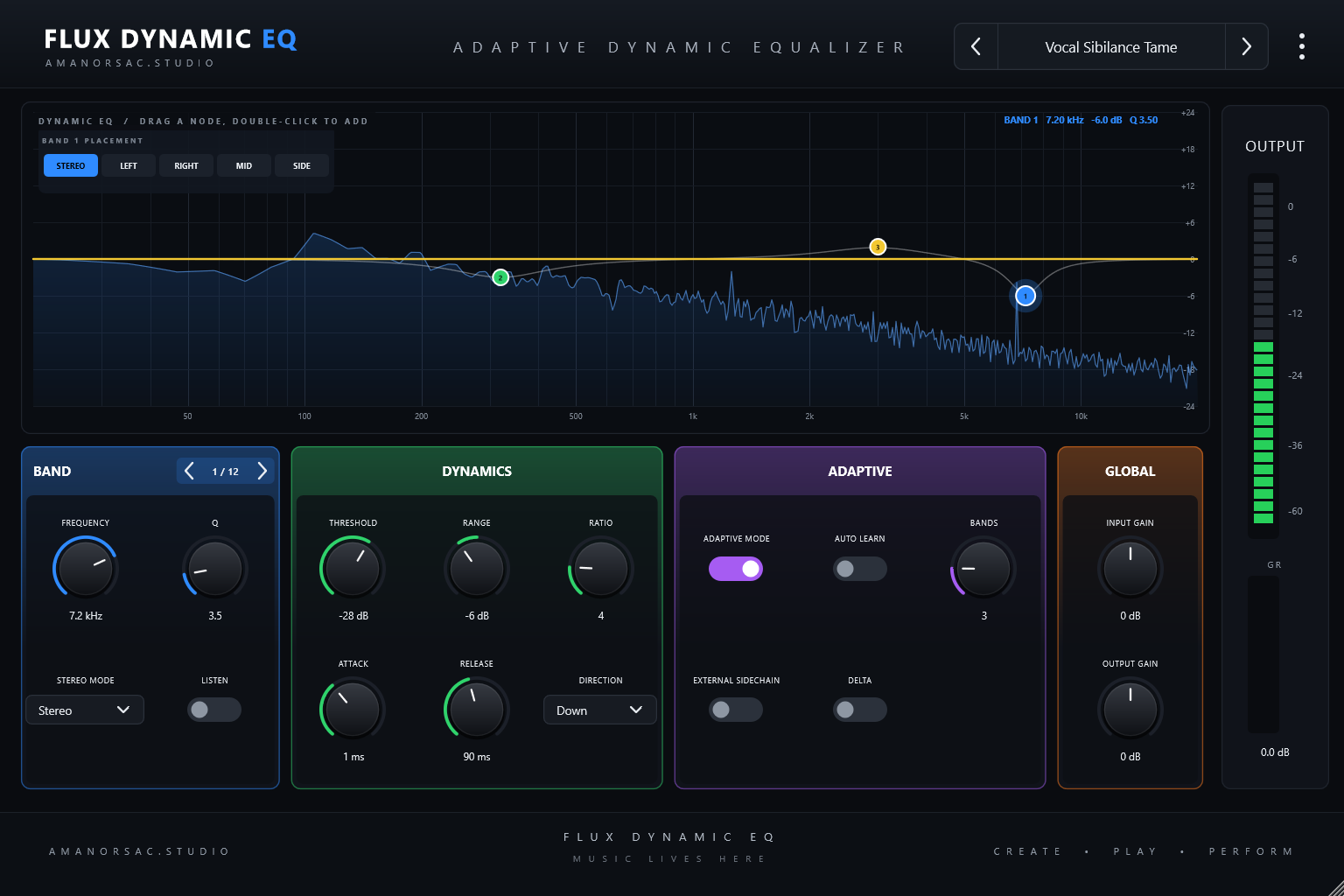Click the adaptive Bands knob

tap(983, 568)
